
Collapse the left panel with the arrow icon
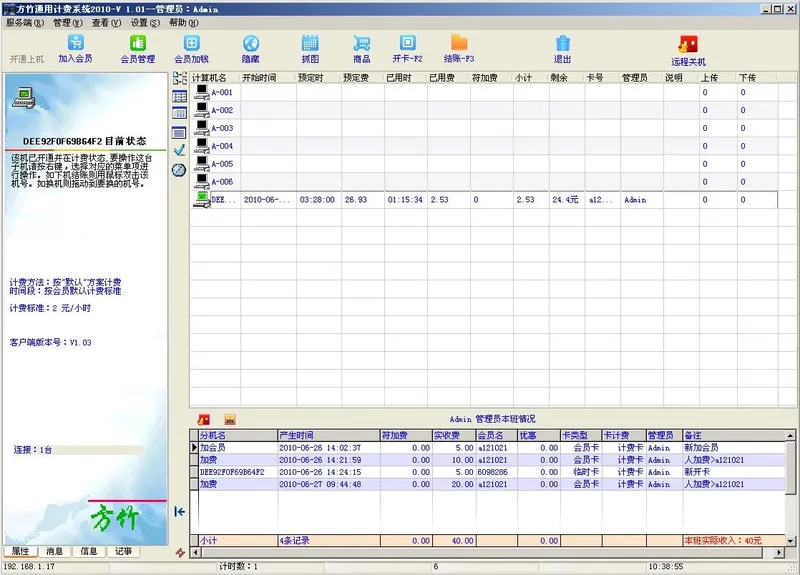[179, 511]
